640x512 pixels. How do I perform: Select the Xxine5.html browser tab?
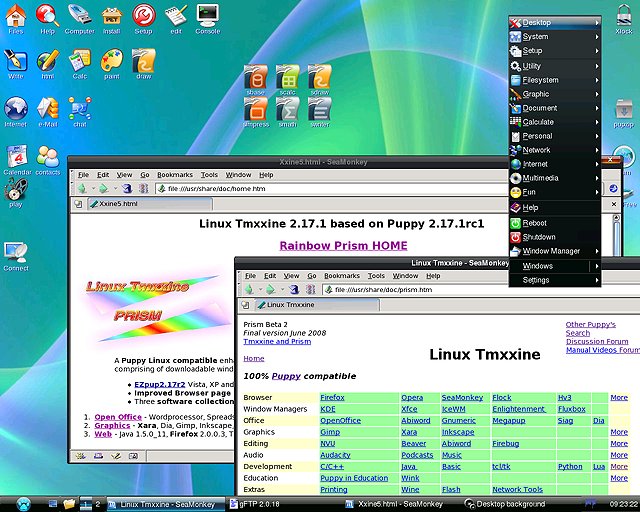[x=150, y=204]
